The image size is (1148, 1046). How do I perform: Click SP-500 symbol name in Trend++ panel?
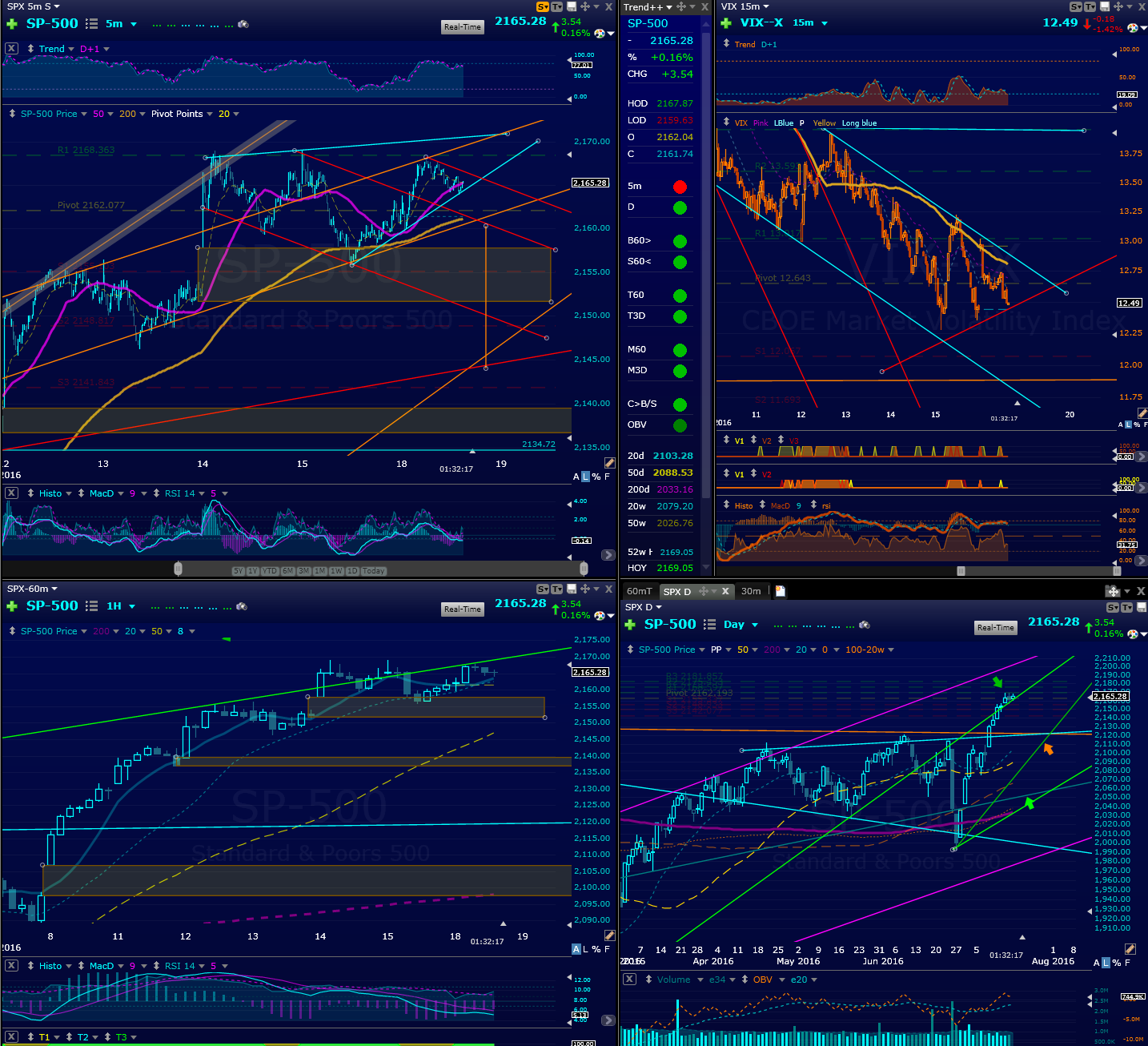click(x=648, y=23)
